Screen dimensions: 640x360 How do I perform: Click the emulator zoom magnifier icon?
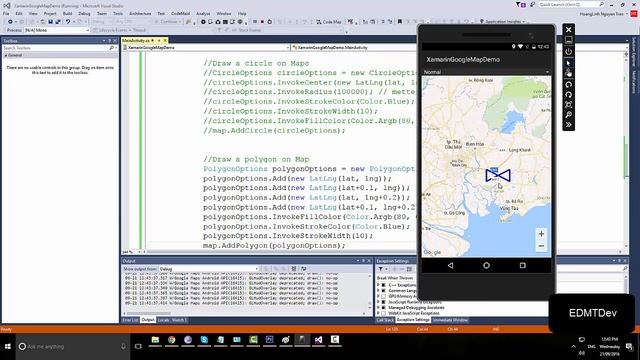[568, 115]
